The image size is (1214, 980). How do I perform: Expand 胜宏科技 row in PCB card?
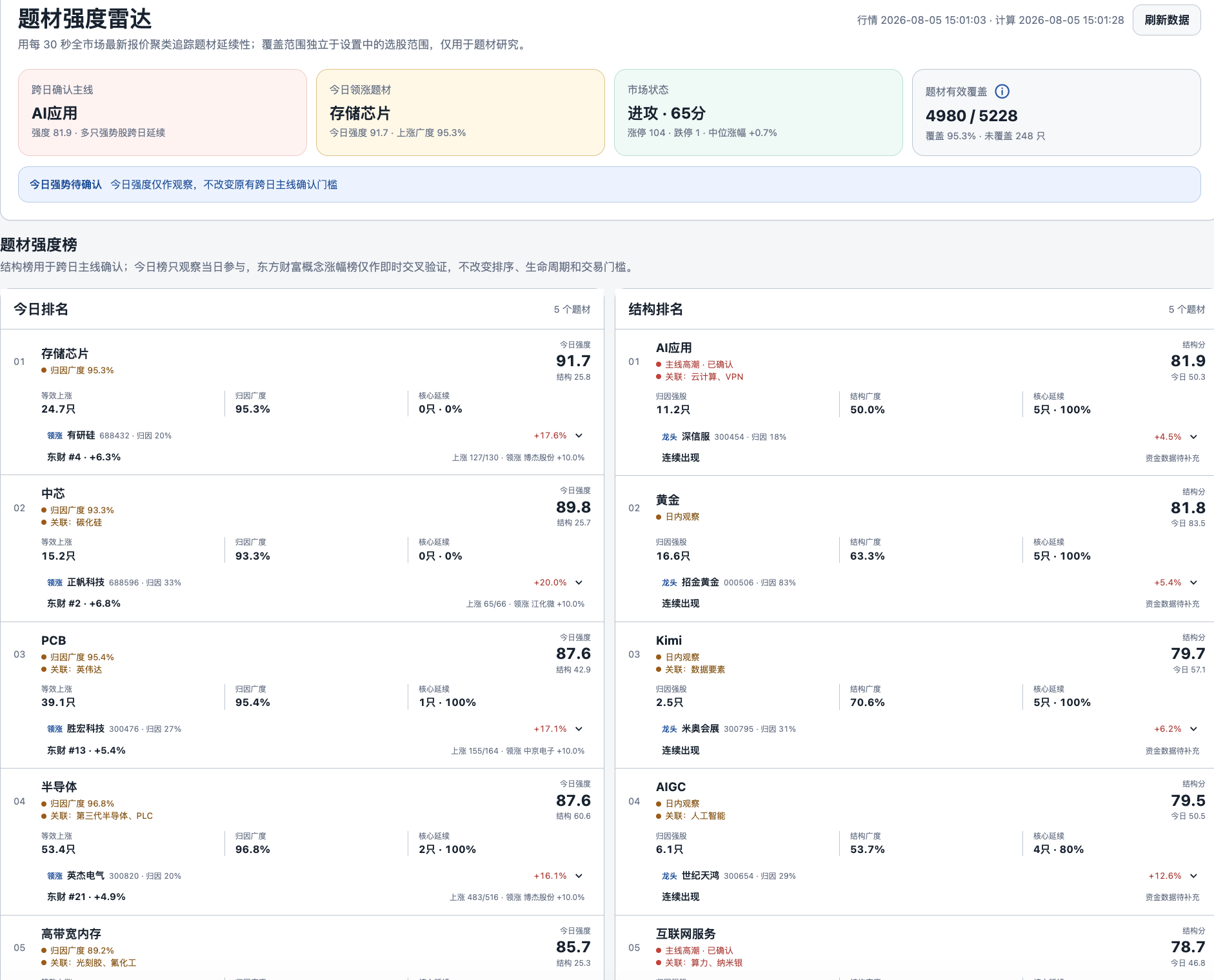(579, 729)
